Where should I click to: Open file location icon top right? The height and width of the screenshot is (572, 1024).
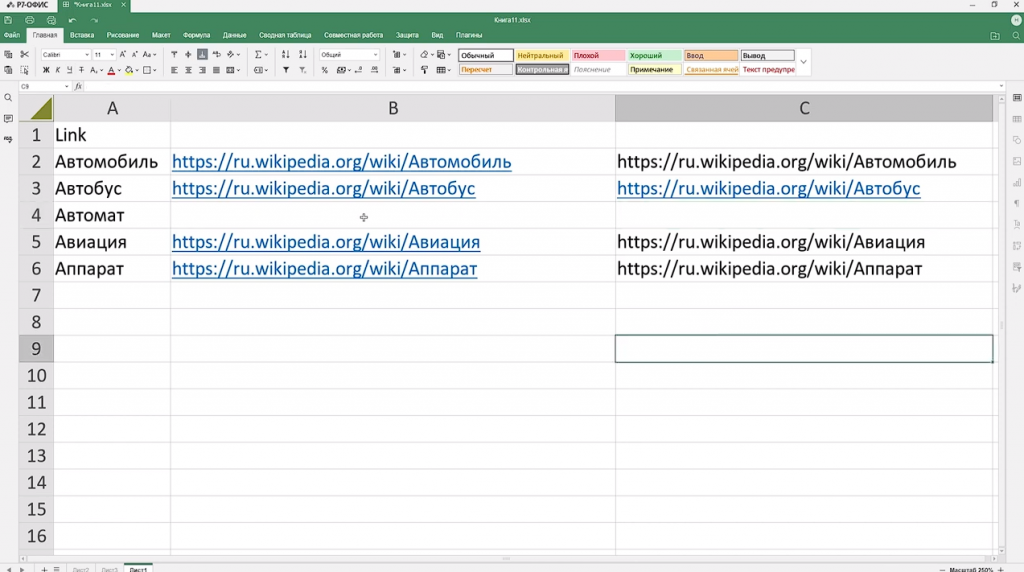pyautogui.click(x=995, y=35)
